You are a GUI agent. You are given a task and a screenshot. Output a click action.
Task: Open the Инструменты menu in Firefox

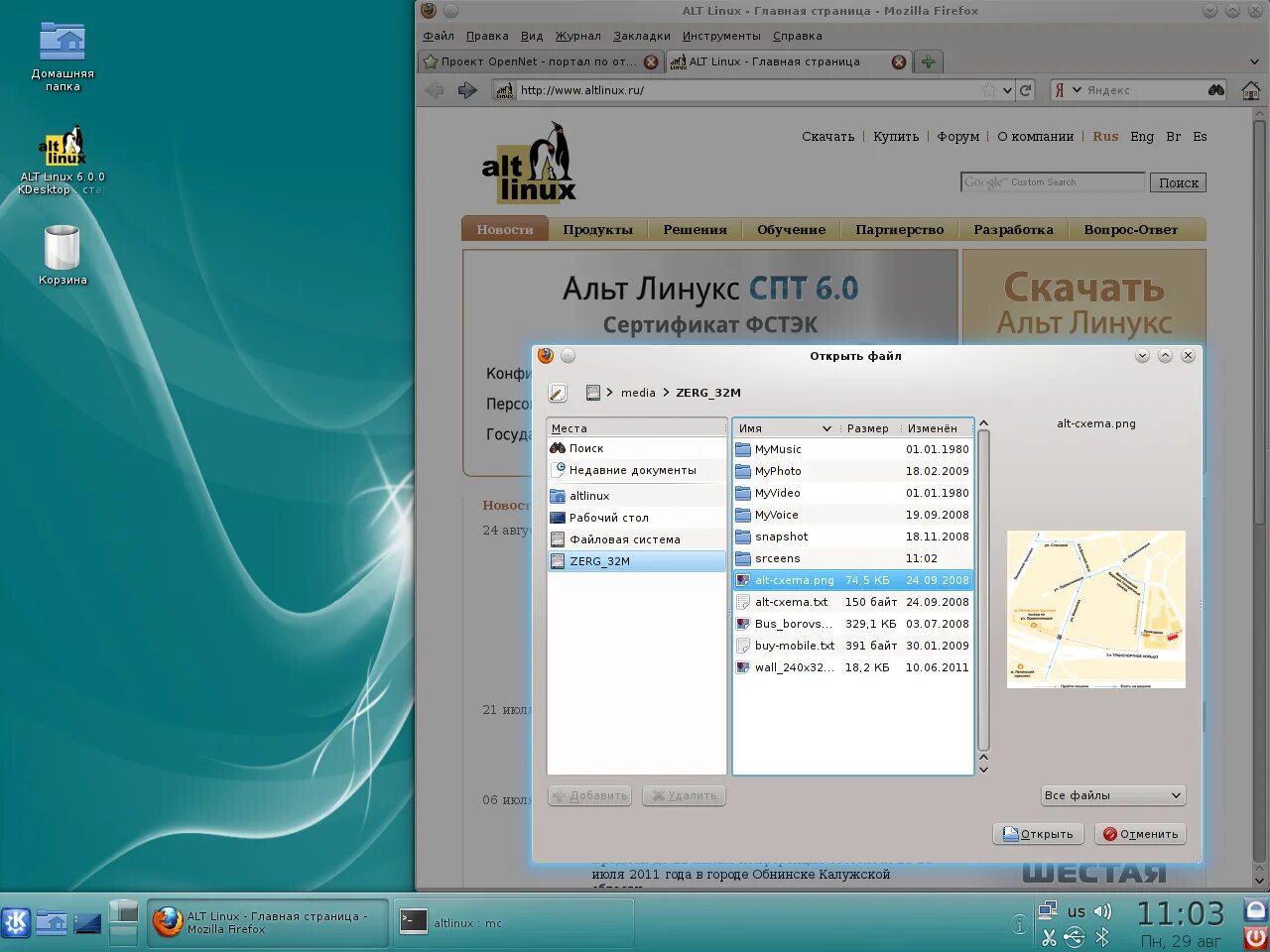[721, 36]
